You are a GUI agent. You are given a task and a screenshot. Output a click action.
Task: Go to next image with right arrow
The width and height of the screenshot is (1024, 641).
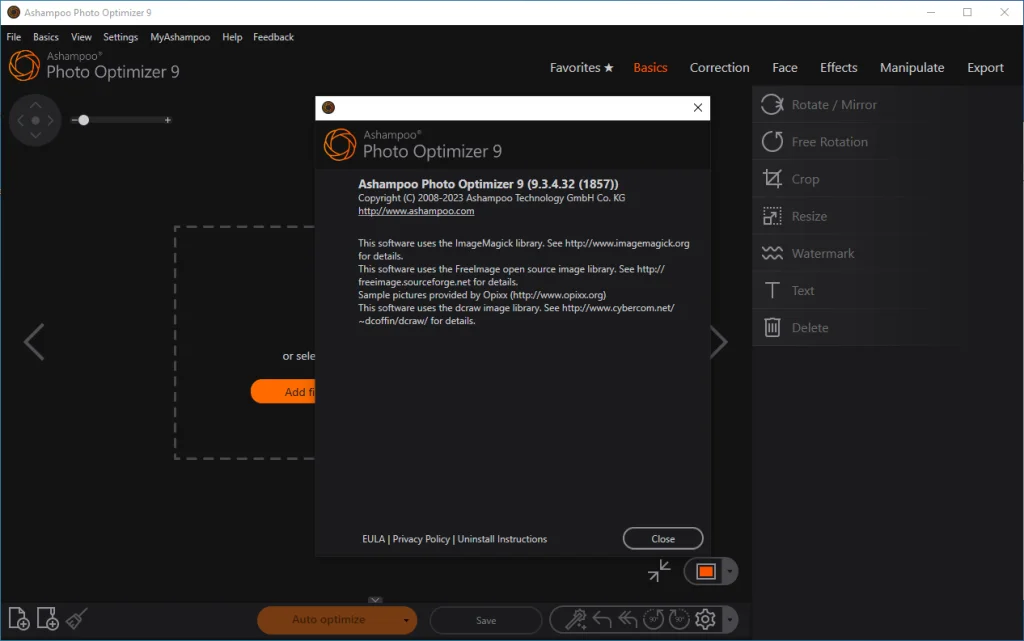click(x=719, y=341)
